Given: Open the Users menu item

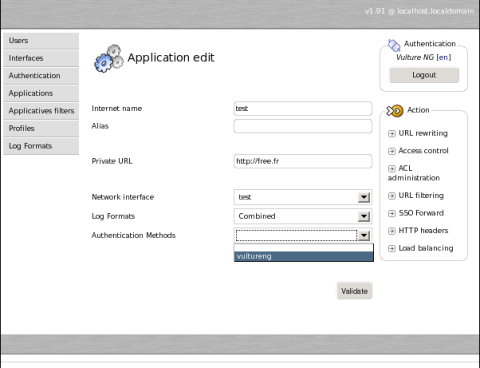Looking at the screenshot, I should [41, 41].
